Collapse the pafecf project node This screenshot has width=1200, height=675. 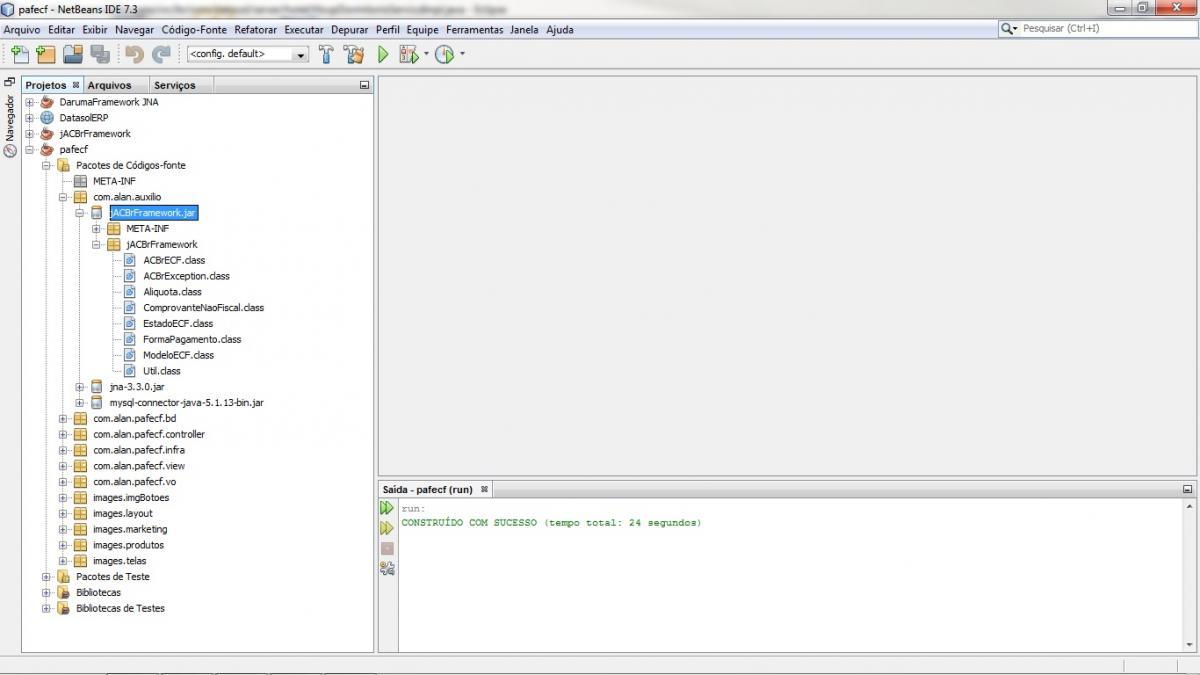30,150
